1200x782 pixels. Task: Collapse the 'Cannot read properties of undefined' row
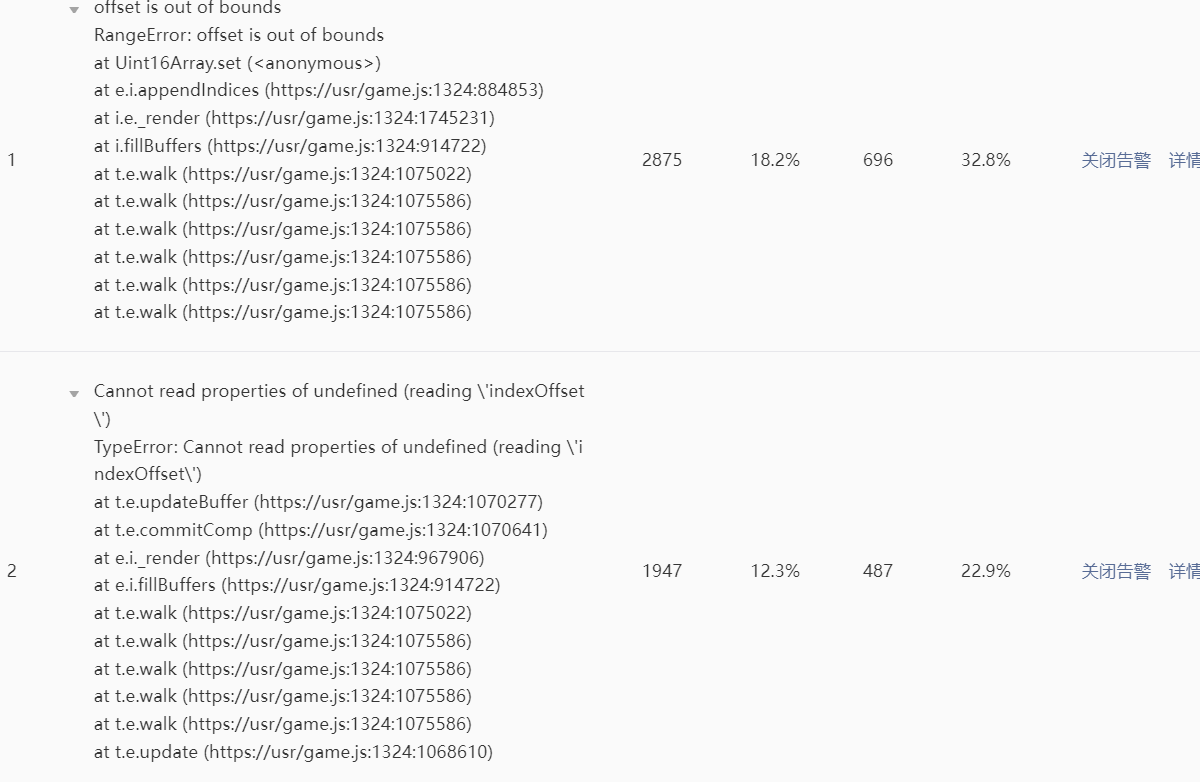[x=74, y=394]
